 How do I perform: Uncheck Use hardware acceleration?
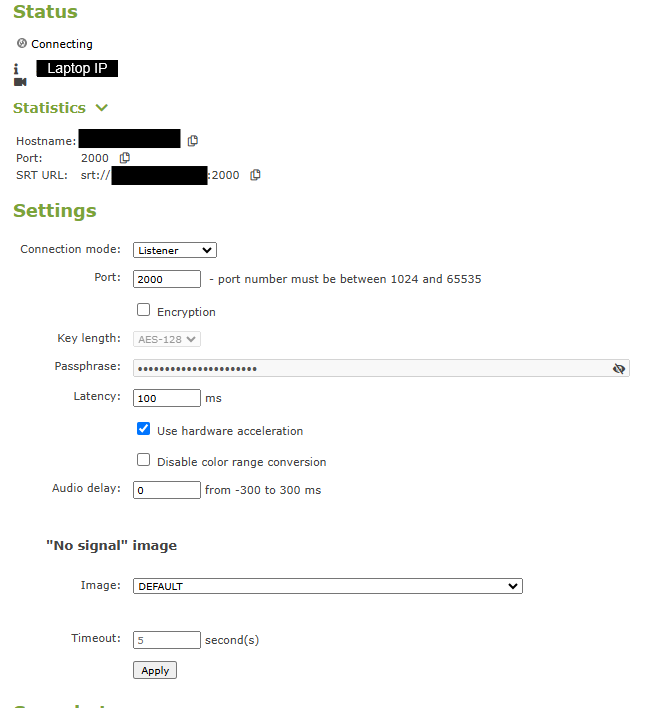click(144, 429)
